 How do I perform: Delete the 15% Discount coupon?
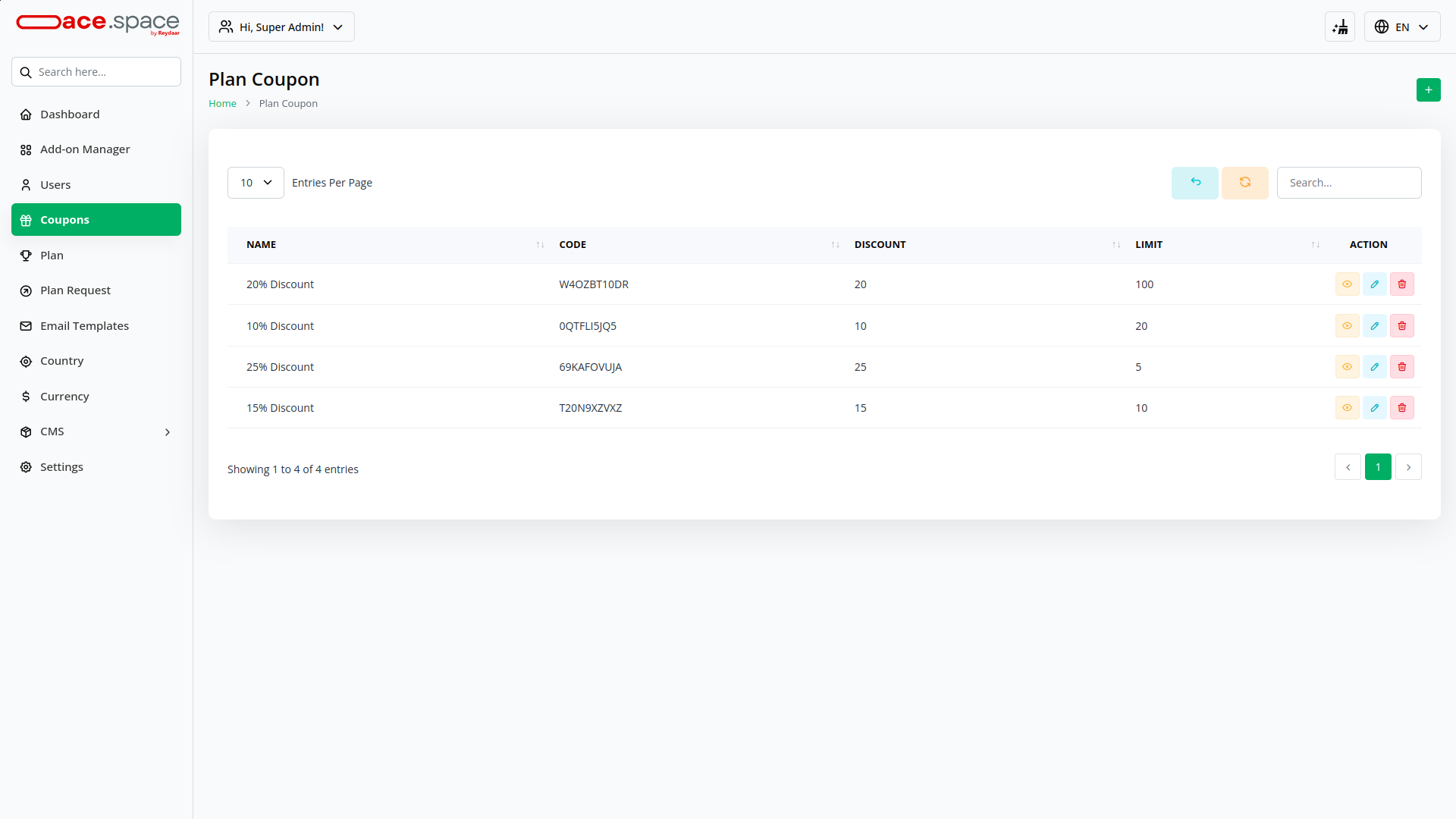[1401, 408]
